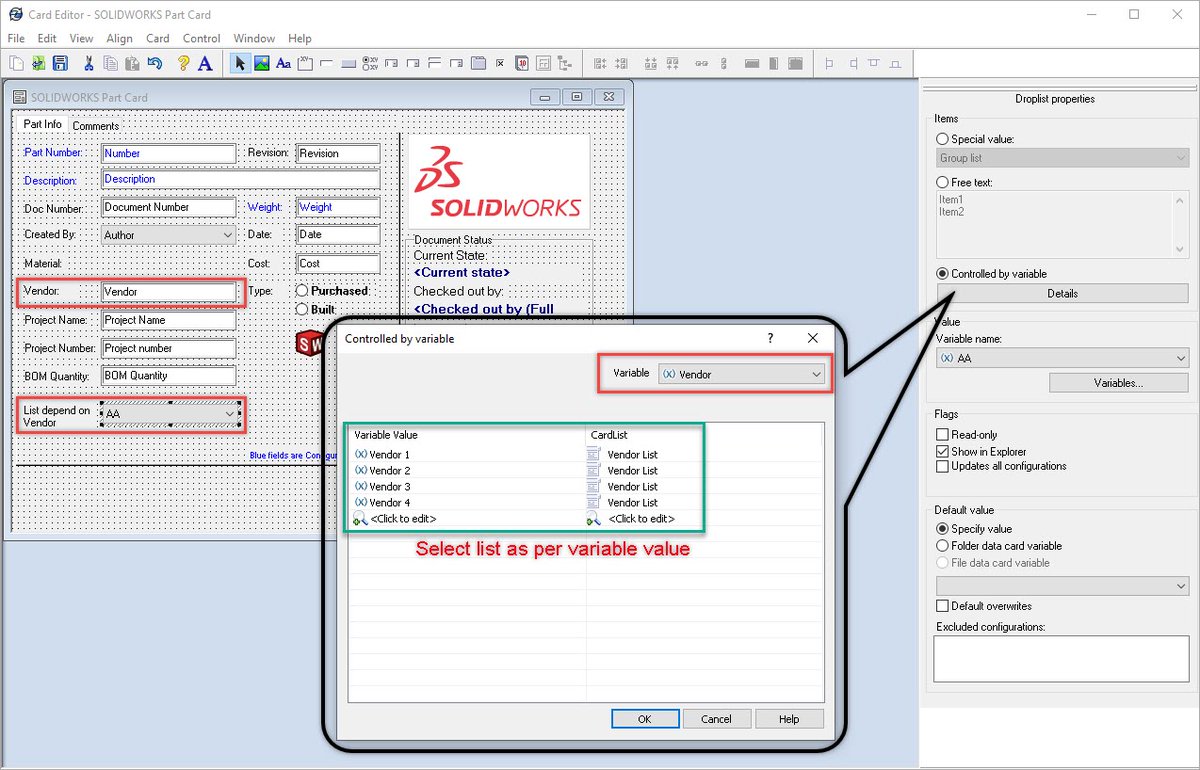
Task: Choose the Frame control tool
Action: [305, 63]
